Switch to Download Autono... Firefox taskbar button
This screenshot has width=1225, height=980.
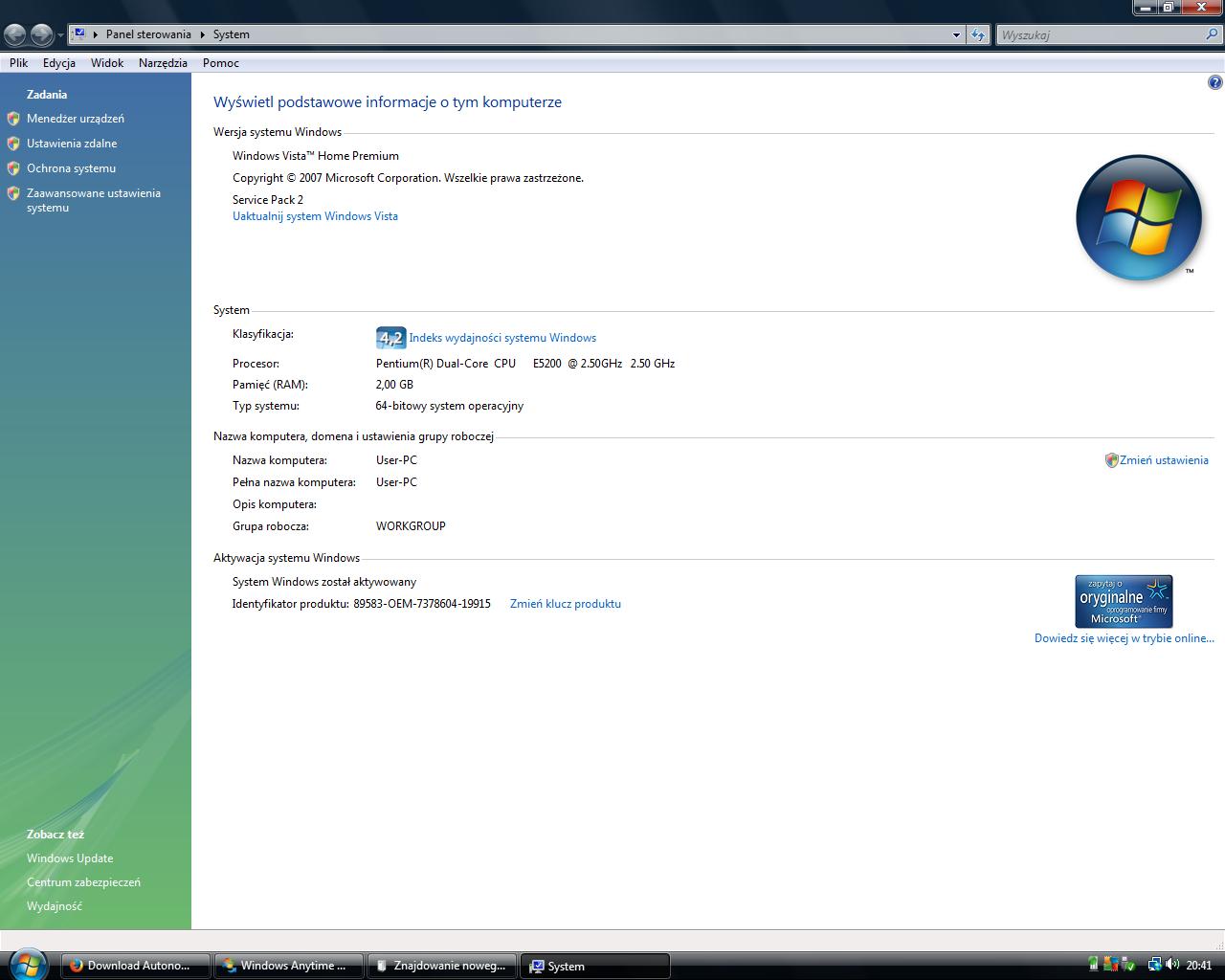tap(135, 966)
